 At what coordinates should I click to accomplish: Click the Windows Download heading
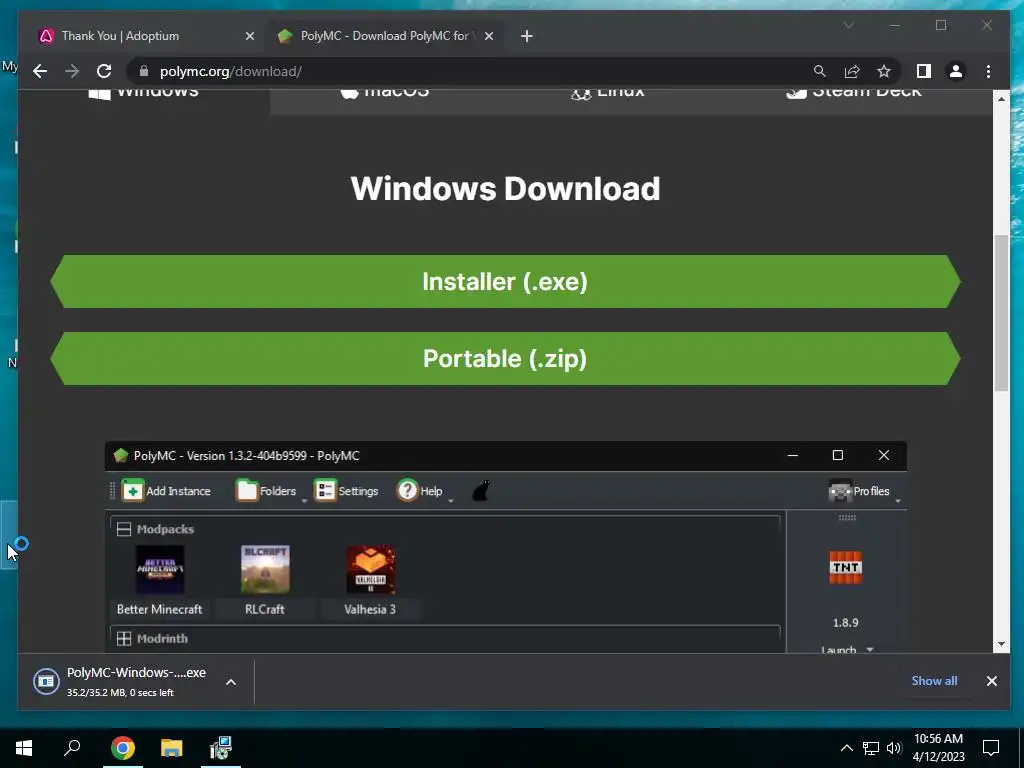[x=505, y=189]
